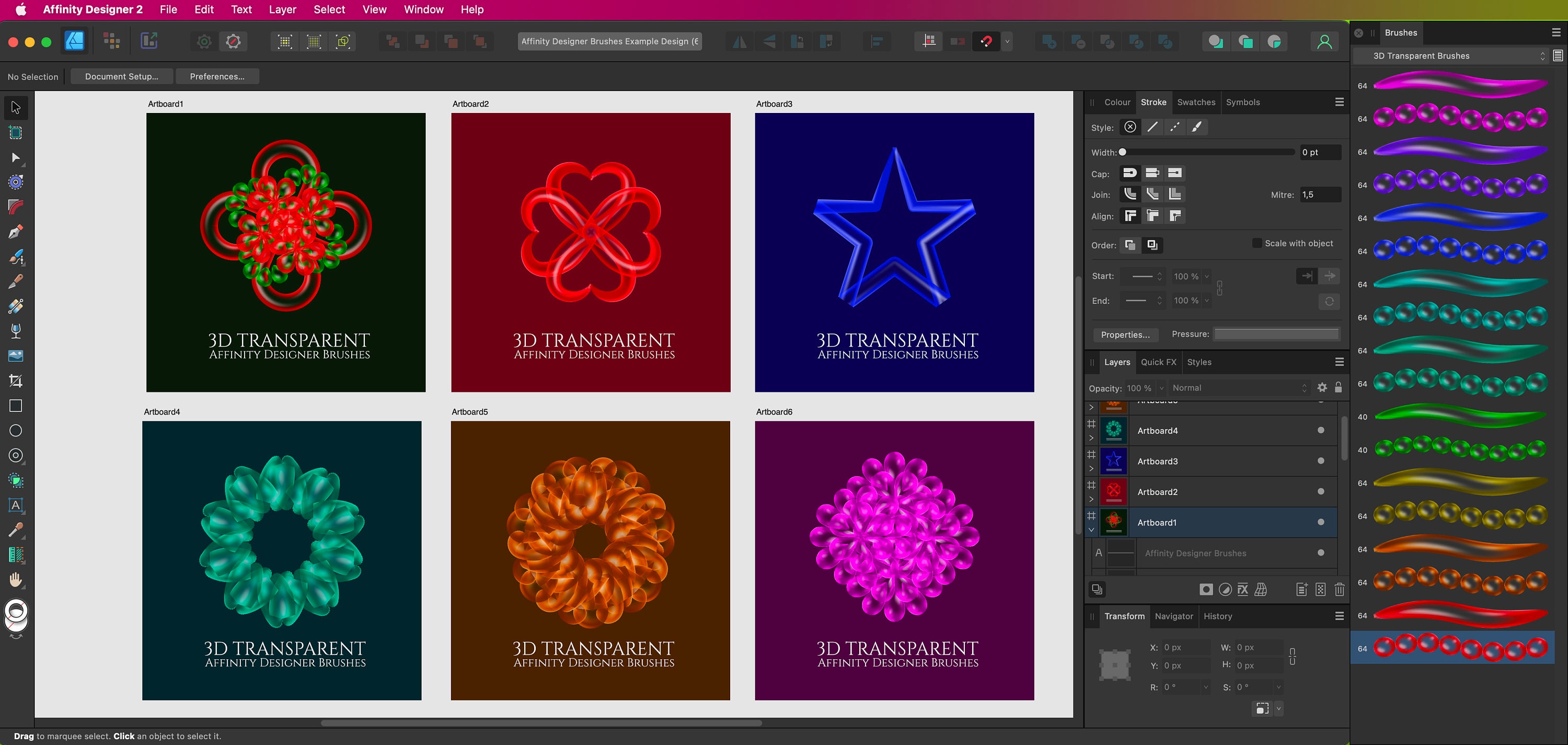Open the Normal blend mode dropdown
This screenshot has height=745, width=1568.
(x=1239, y=388)
